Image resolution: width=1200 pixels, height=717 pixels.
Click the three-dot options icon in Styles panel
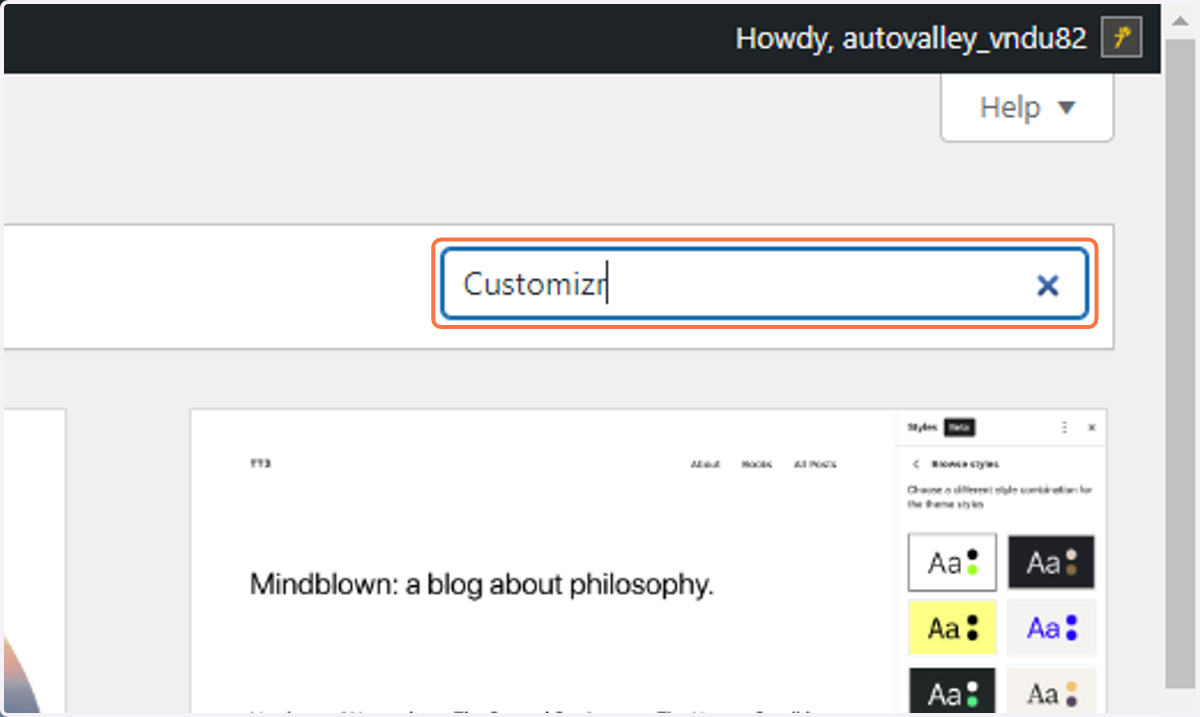(1064, 427)
